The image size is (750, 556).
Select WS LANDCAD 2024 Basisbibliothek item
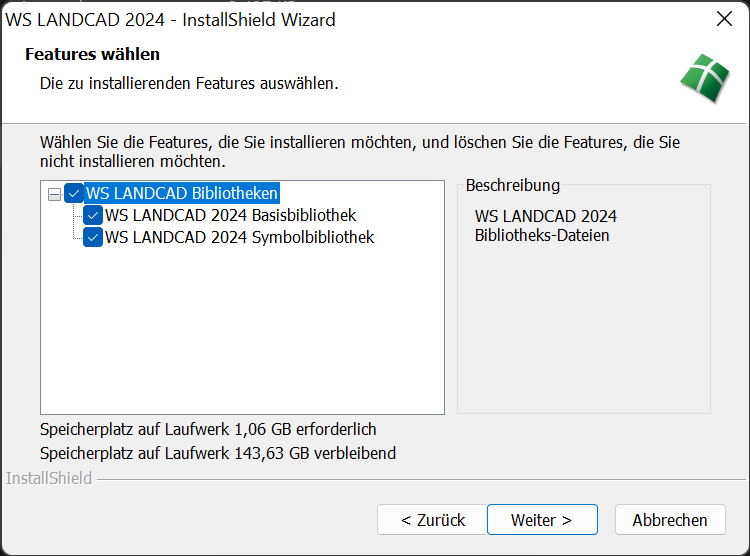(x=230, y=215)
